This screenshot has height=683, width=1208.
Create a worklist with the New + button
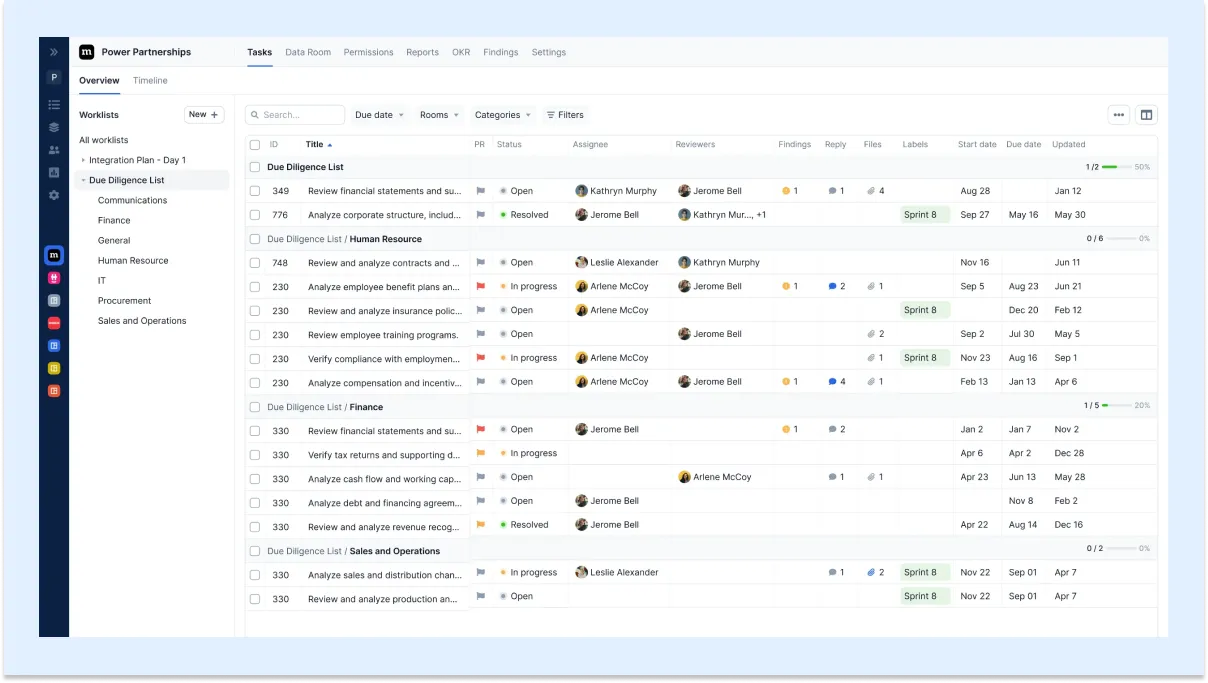click(x=204, y=115)
